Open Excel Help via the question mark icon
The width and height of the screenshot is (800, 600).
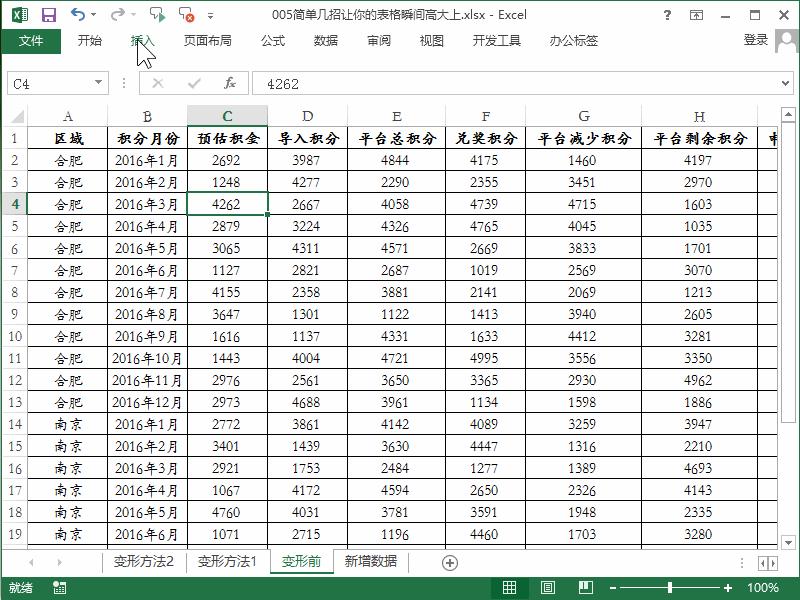tap(667, 15)
